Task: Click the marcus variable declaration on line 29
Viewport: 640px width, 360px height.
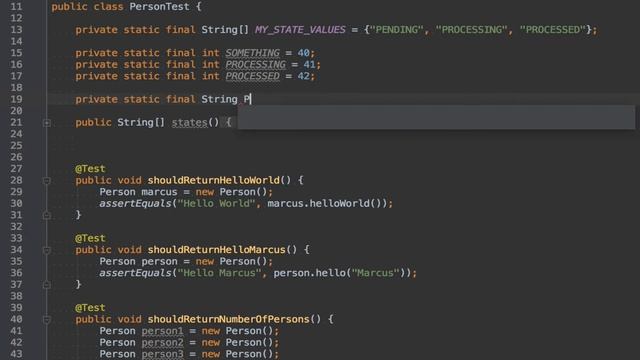Action: [x=159, y=192]
